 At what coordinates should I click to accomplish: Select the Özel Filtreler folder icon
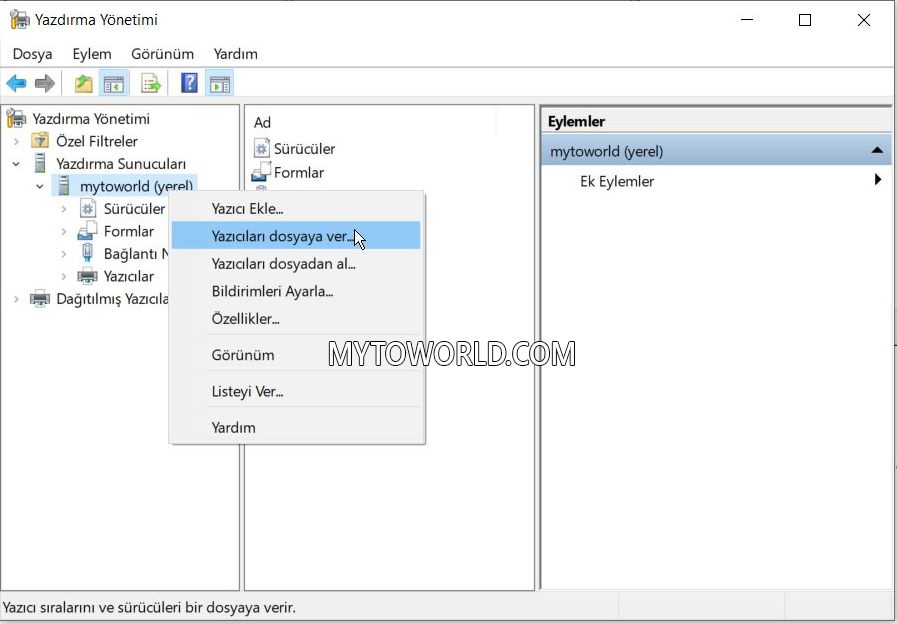40,141
